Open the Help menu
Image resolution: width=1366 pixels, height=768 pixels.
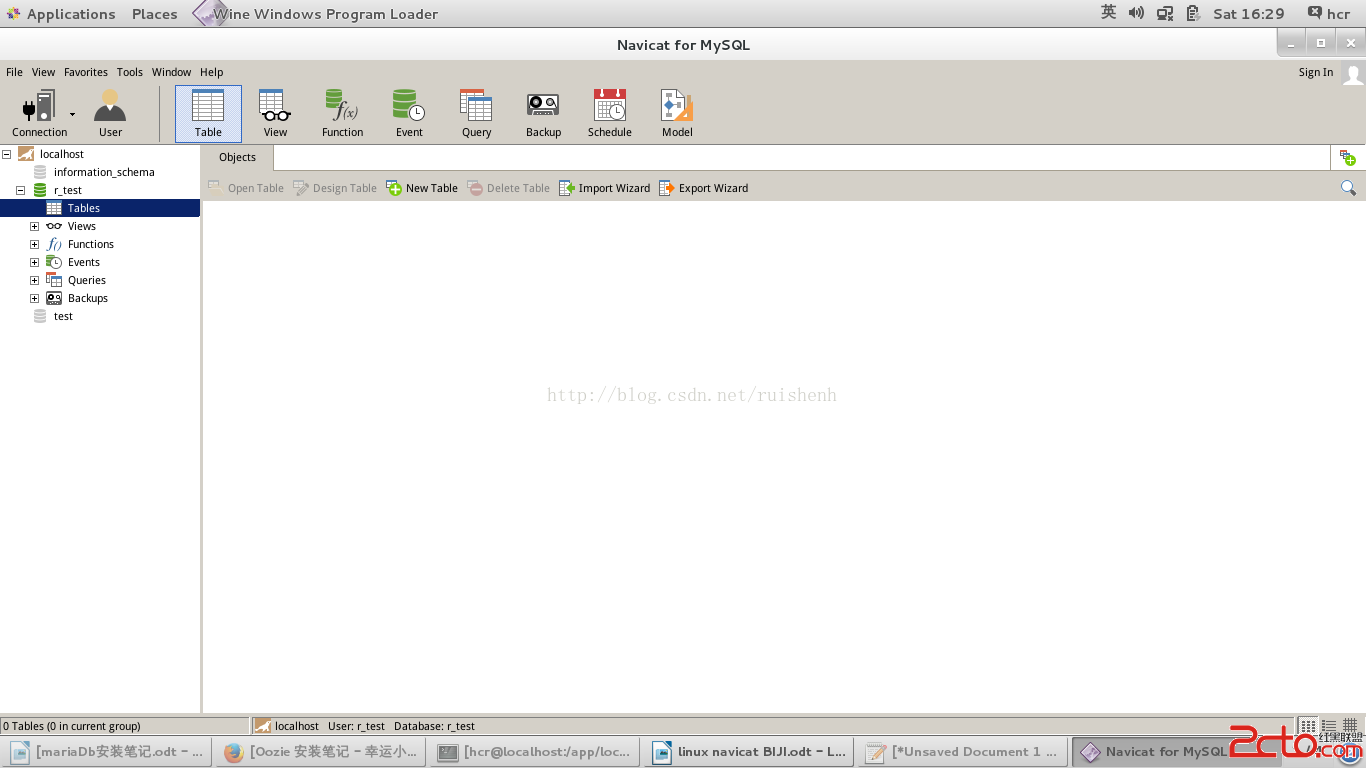[x=211, y=72]
